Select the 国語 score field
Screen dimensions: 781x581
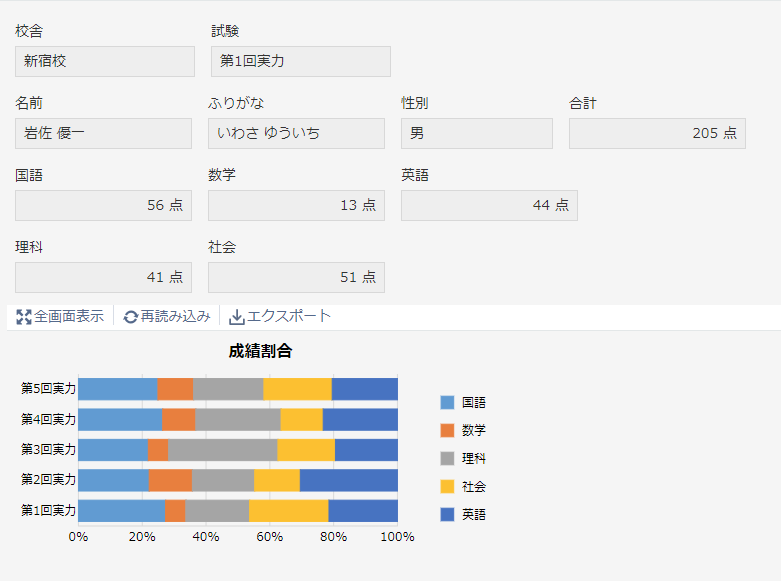[x=103, y=205]
